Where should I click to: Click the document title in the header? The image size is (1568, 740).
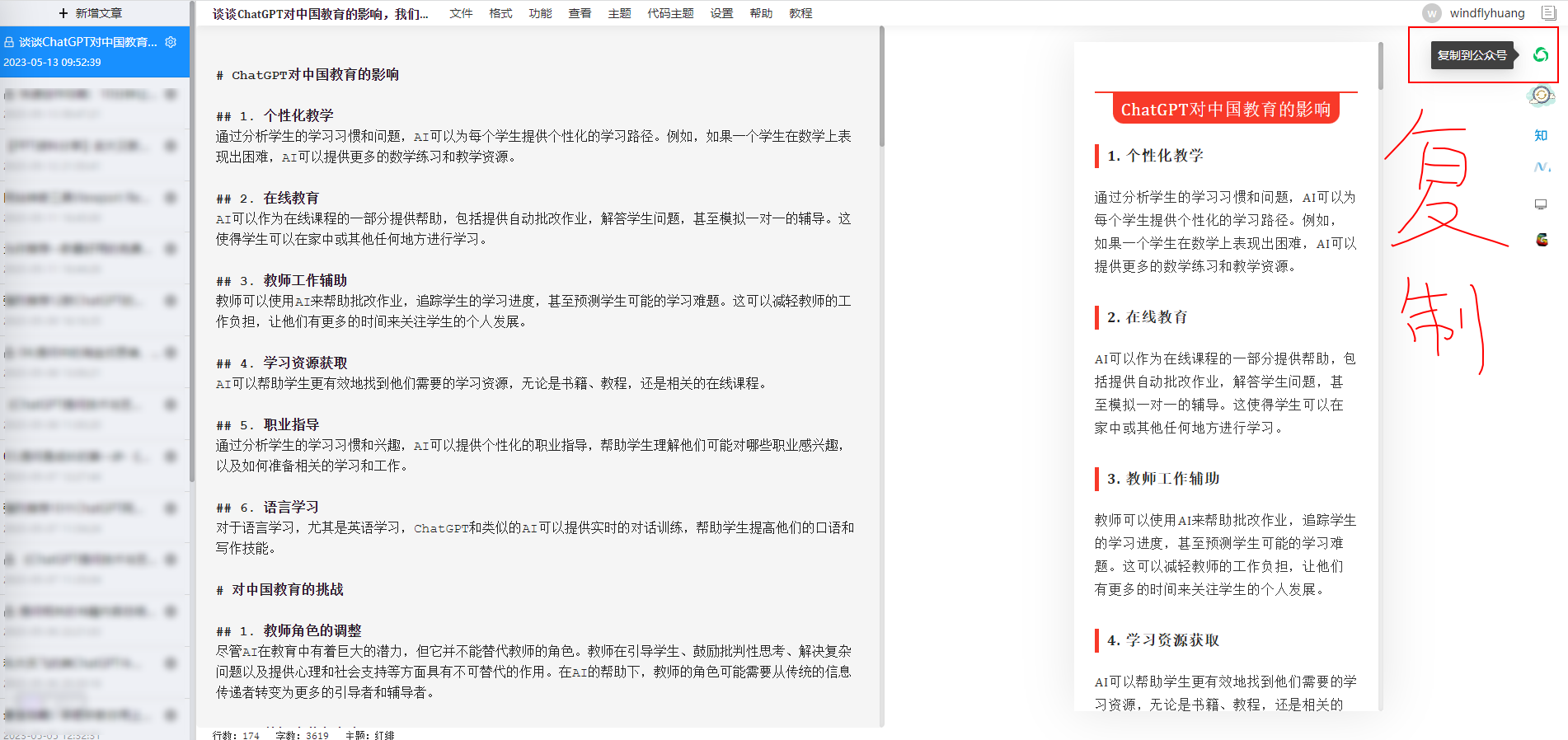point(320,14)
